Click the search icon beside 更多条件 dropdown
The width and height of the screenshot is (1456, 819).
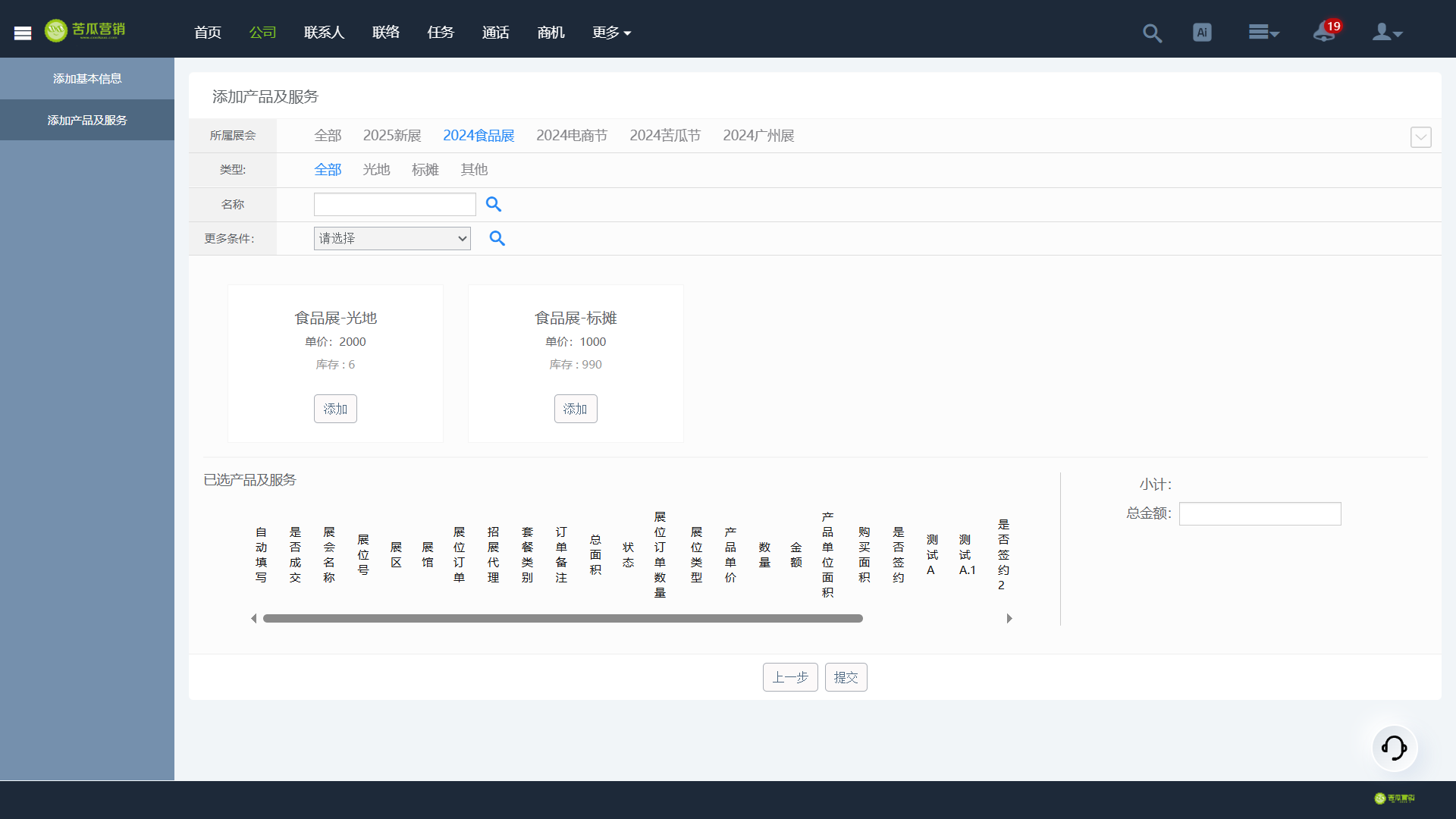[497, 238]
